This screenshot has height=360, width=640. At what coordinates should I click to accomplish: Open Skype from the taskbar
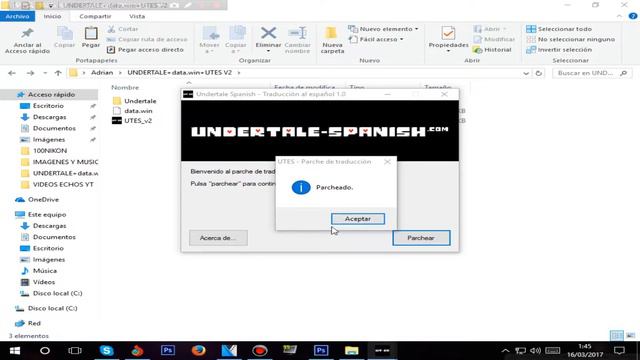(x=107, y=351)
